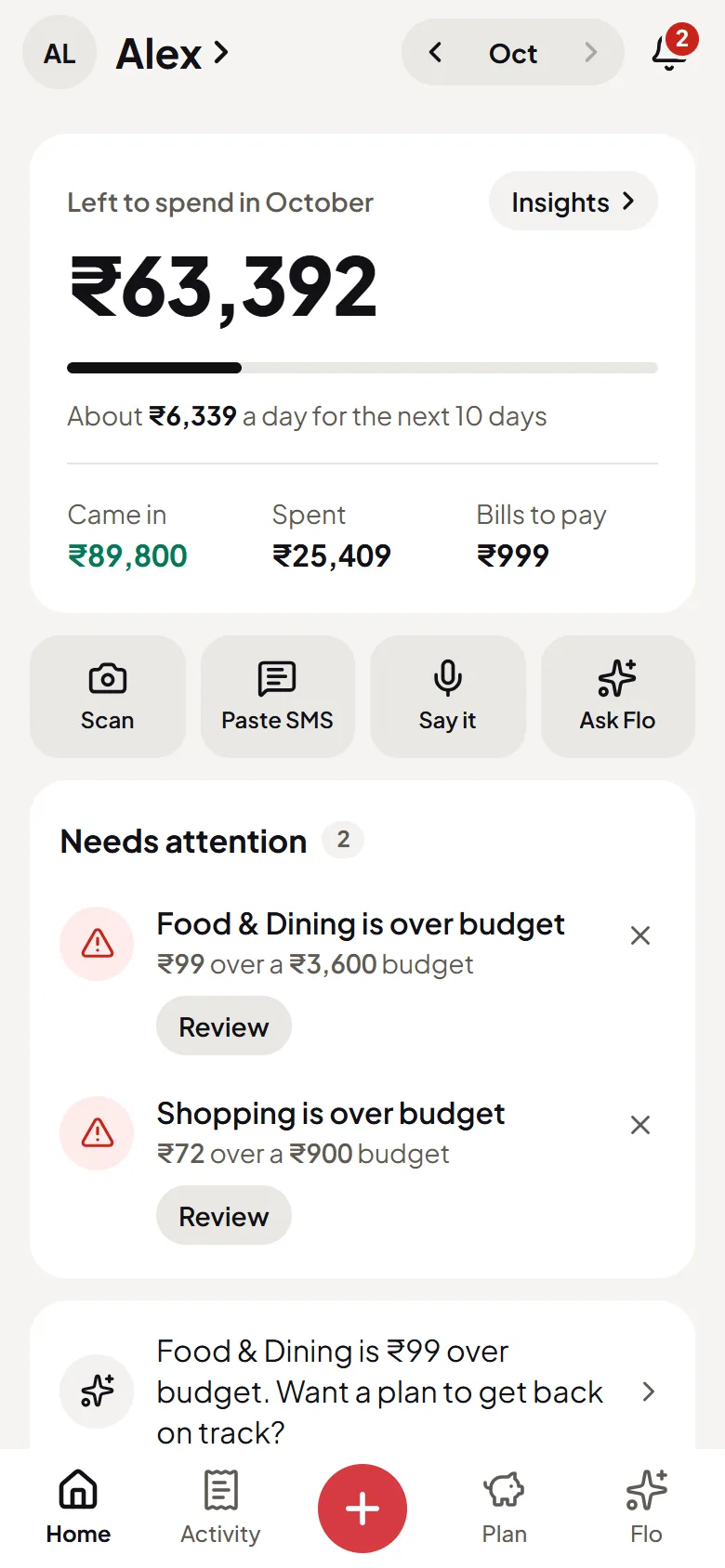This screenshot has width=725, height=1568.
Task: Open the Insights chevron button
Action: click(573, 202)
